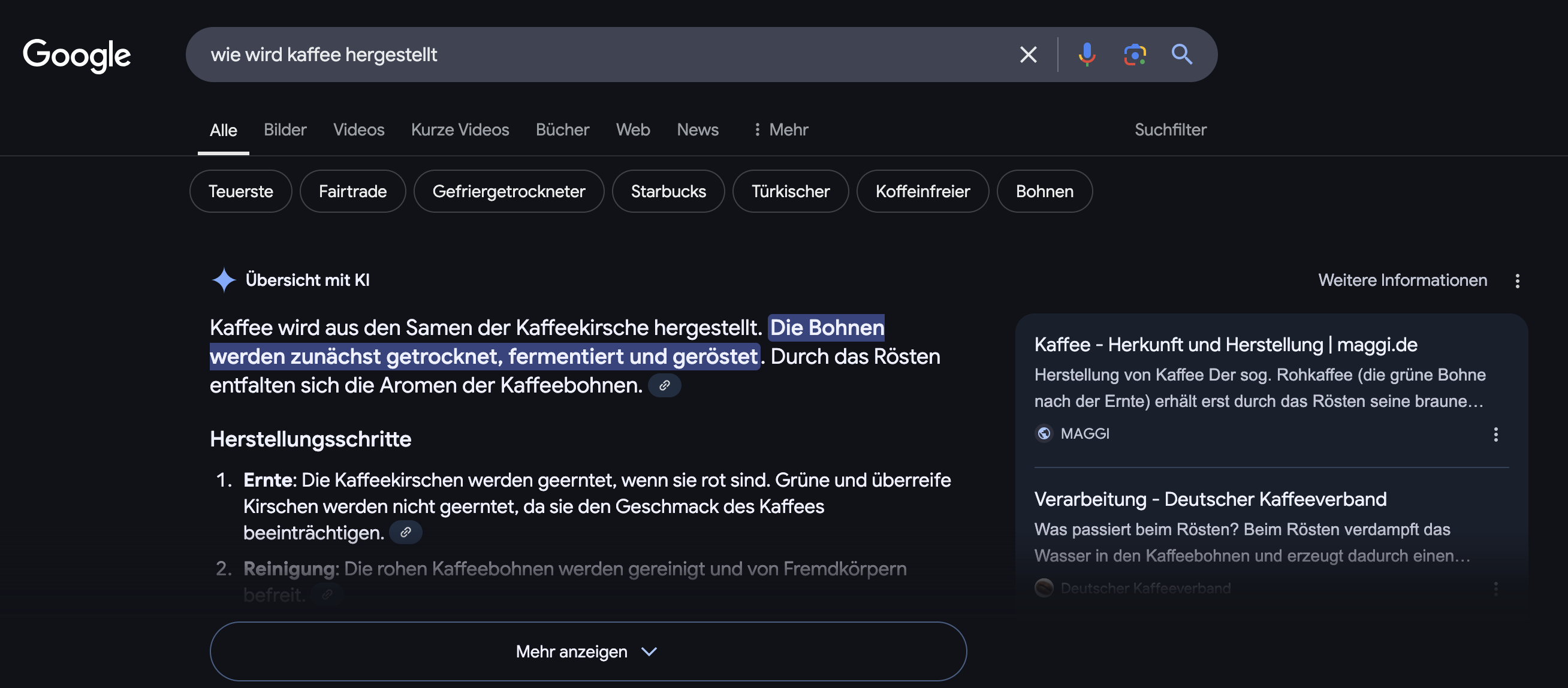Screen dimensions: 1568x688
Task: Open maggi.de Kaffee Herkunft und Herstellung result
Action: pos(1225,345)
